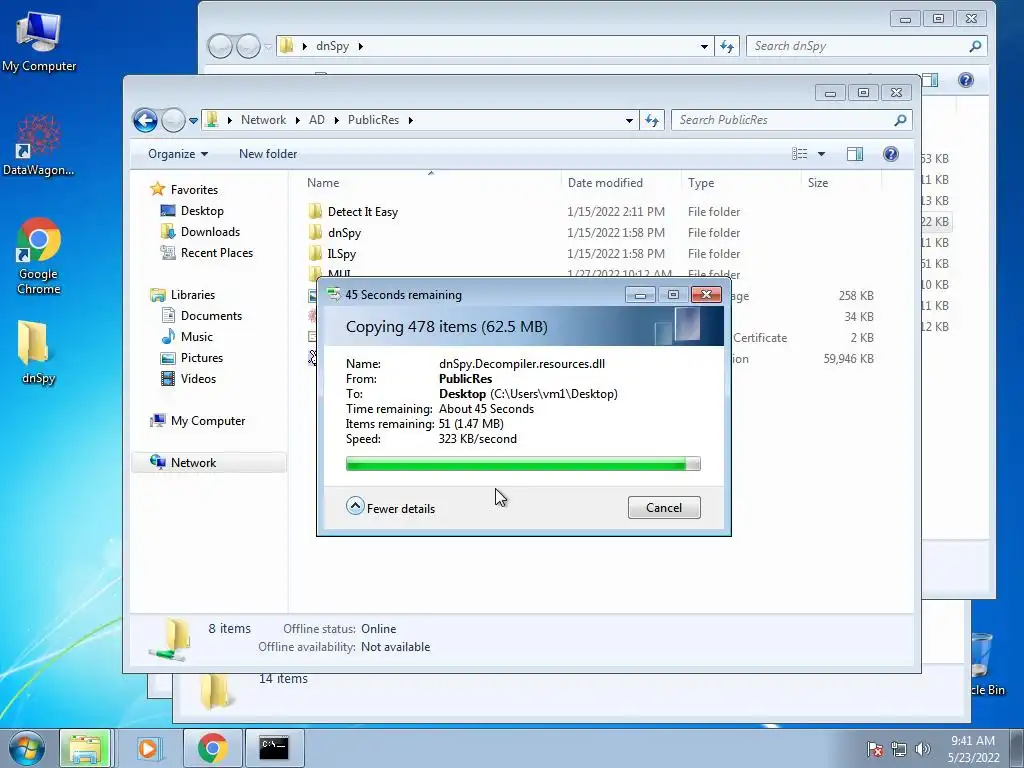
Task: Click volume speaker icon in tray
Action: 922,749
